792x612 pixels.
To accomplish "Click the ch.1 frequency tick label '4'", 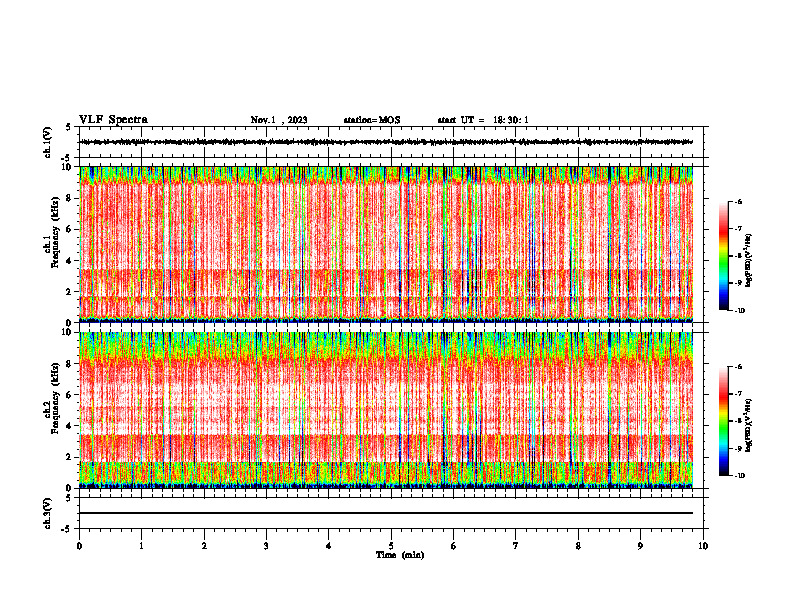I will pos(69,261).
